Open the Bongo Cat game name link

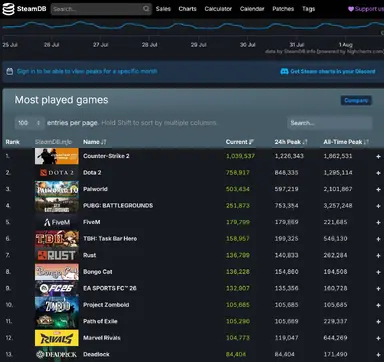(98, 272)
